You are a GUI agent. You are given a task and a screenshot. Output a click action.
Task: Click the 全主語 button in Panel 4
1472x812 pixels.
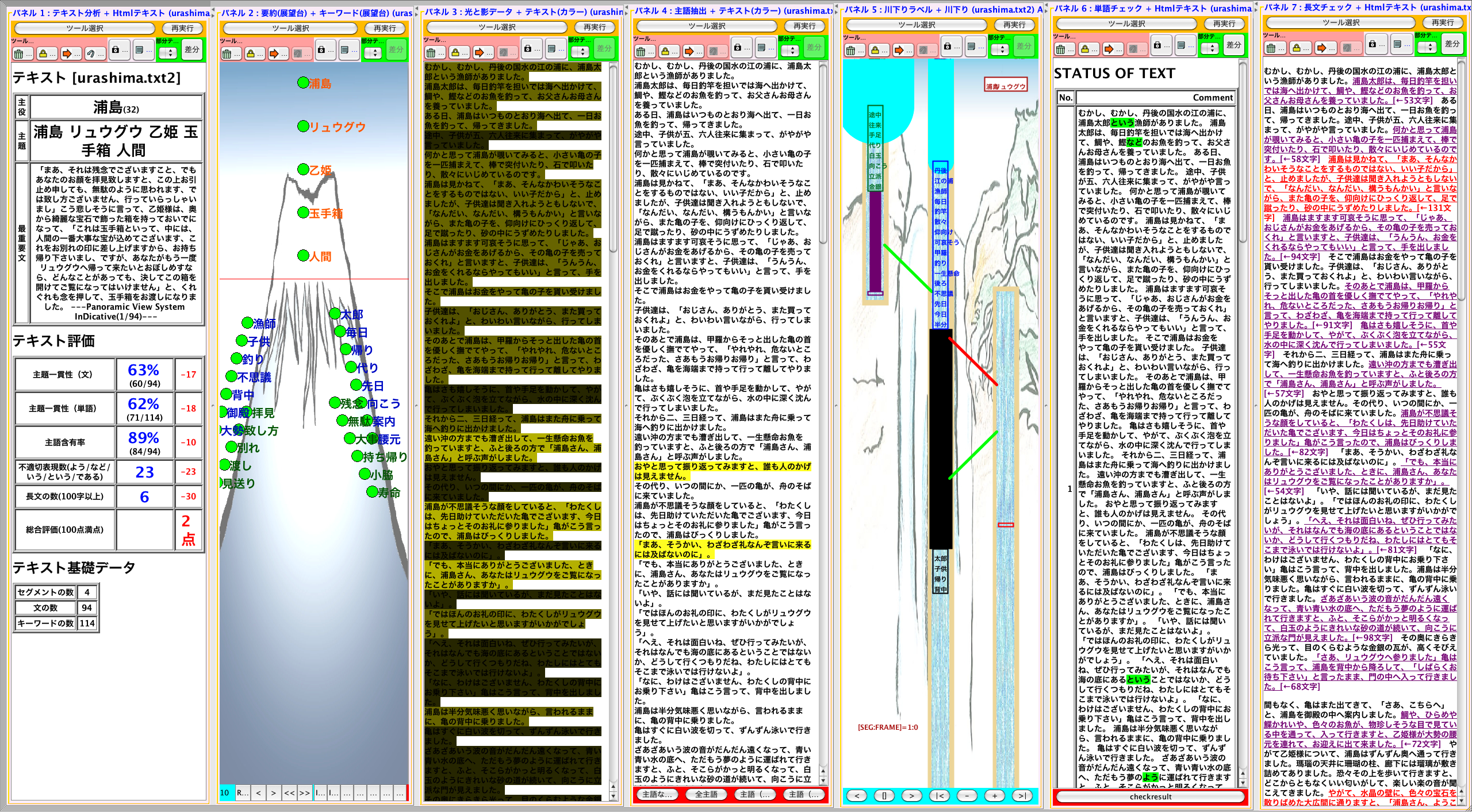click(x=706, y=794)
